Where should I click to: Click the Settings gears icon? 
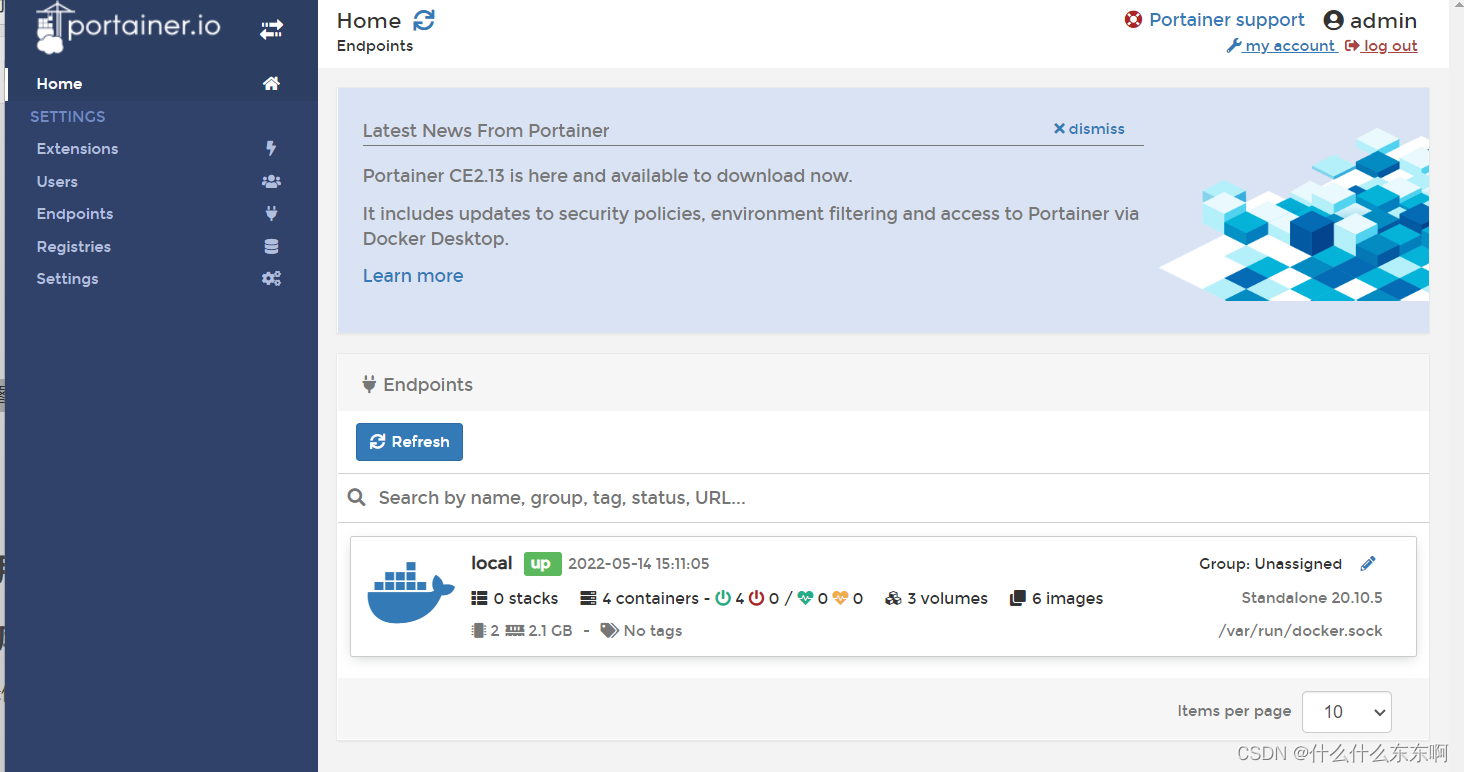271,279
